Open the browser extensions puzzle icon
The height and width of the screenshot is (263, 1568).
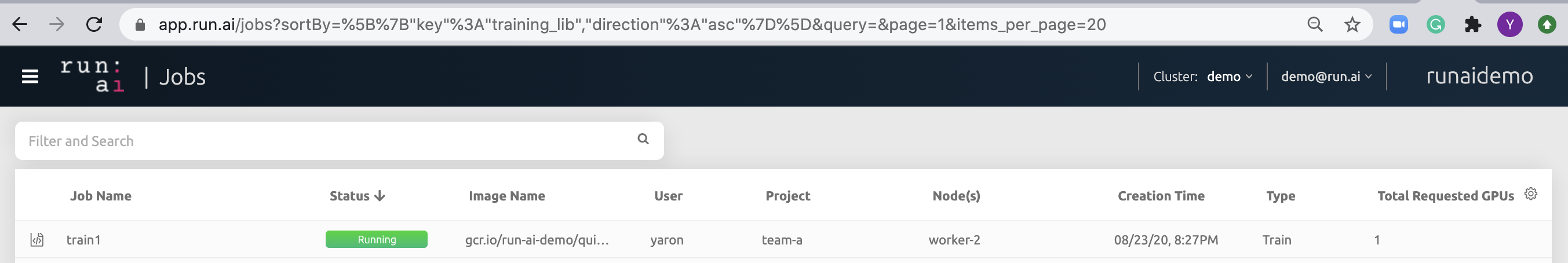(1472, 24)
